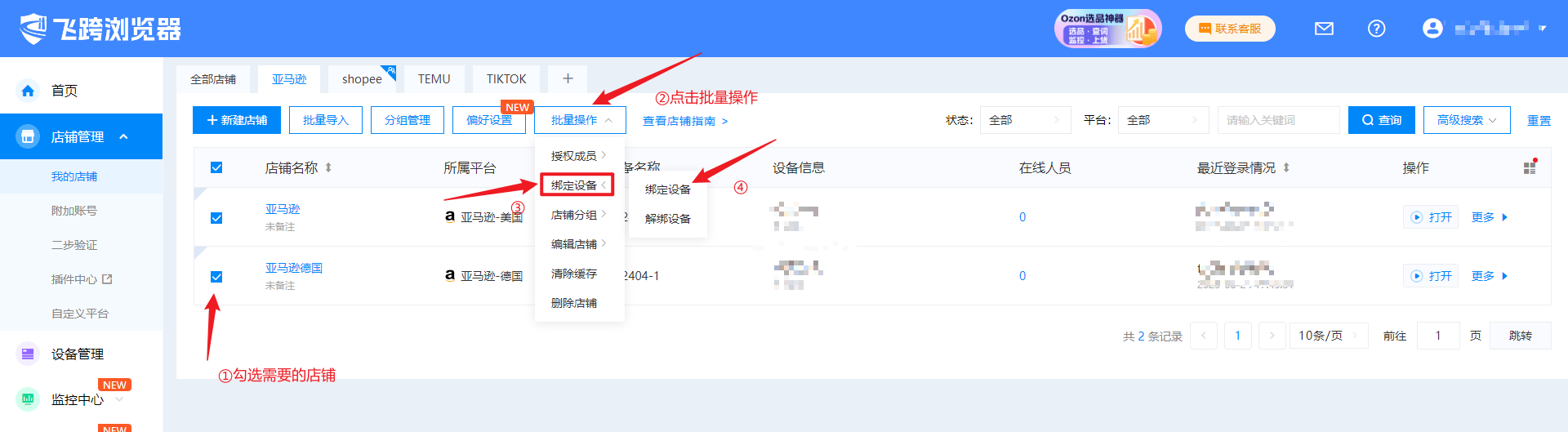Click 新建店铺 button
Viewport: 1568px width, 432px height.
point(237,120)
